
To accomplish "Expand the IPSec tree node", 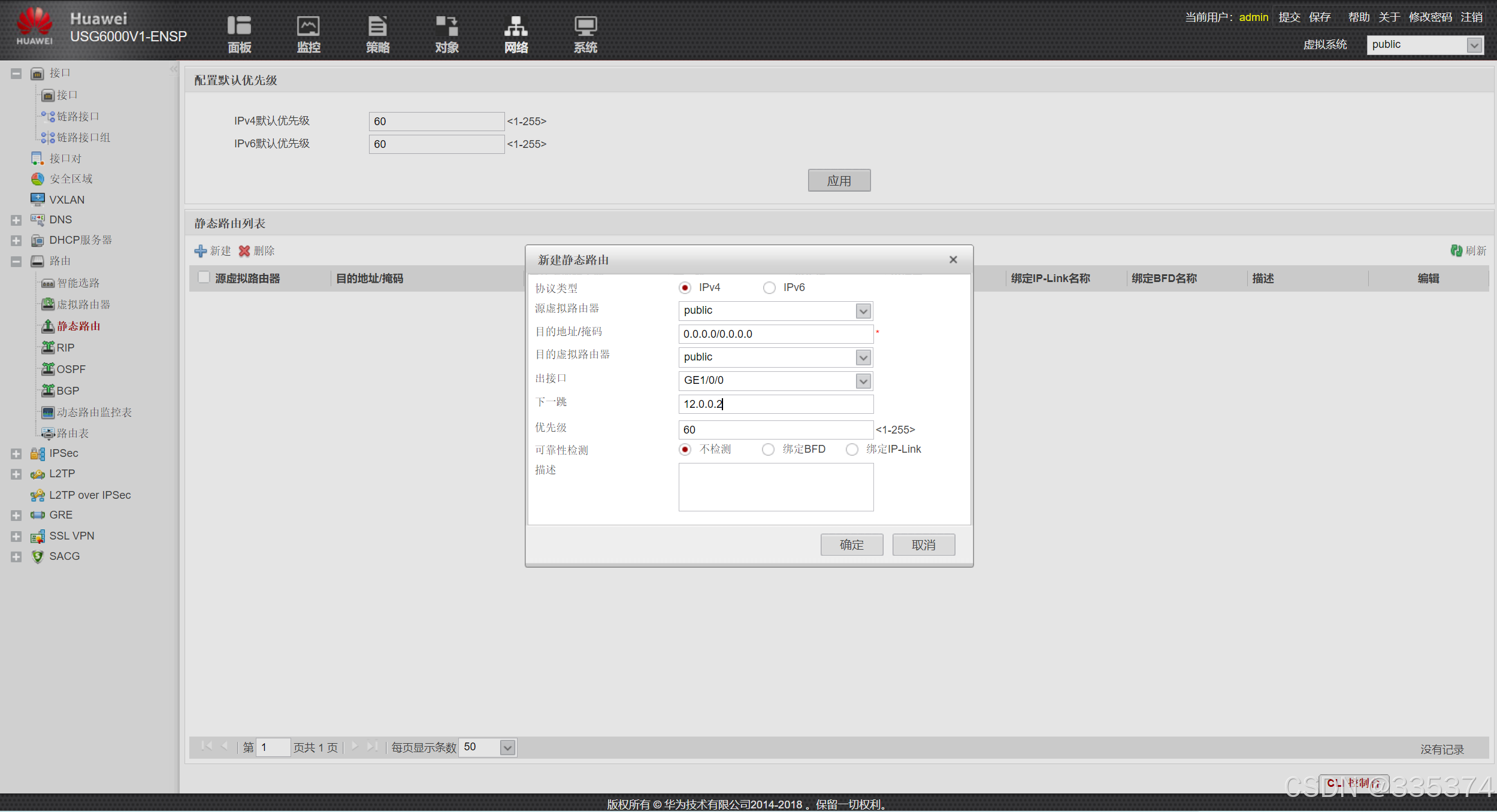I will pos(16,454).
